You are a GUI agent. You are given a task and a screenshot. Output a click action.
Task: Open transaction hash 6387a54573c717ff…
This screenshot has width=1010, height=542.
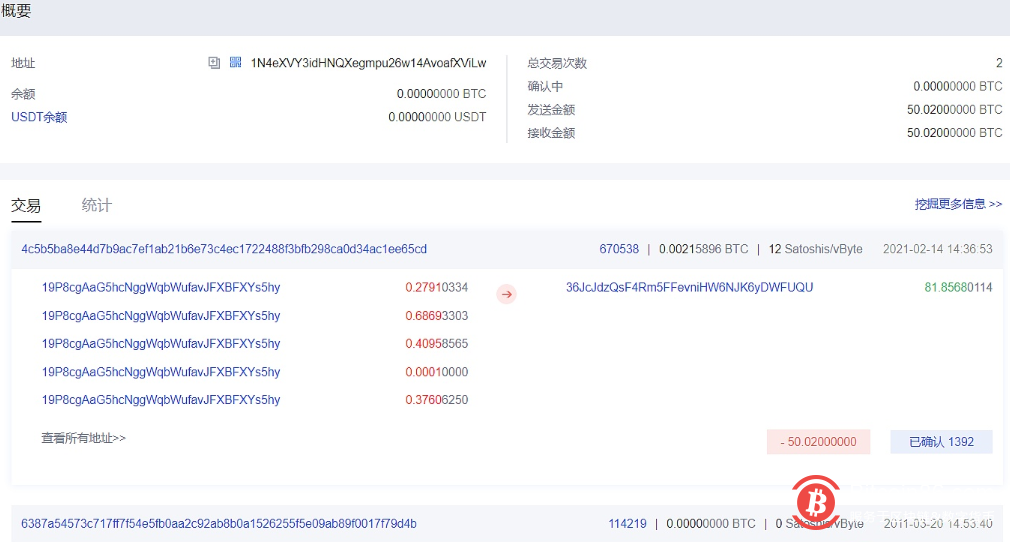(x=219, y=524)
